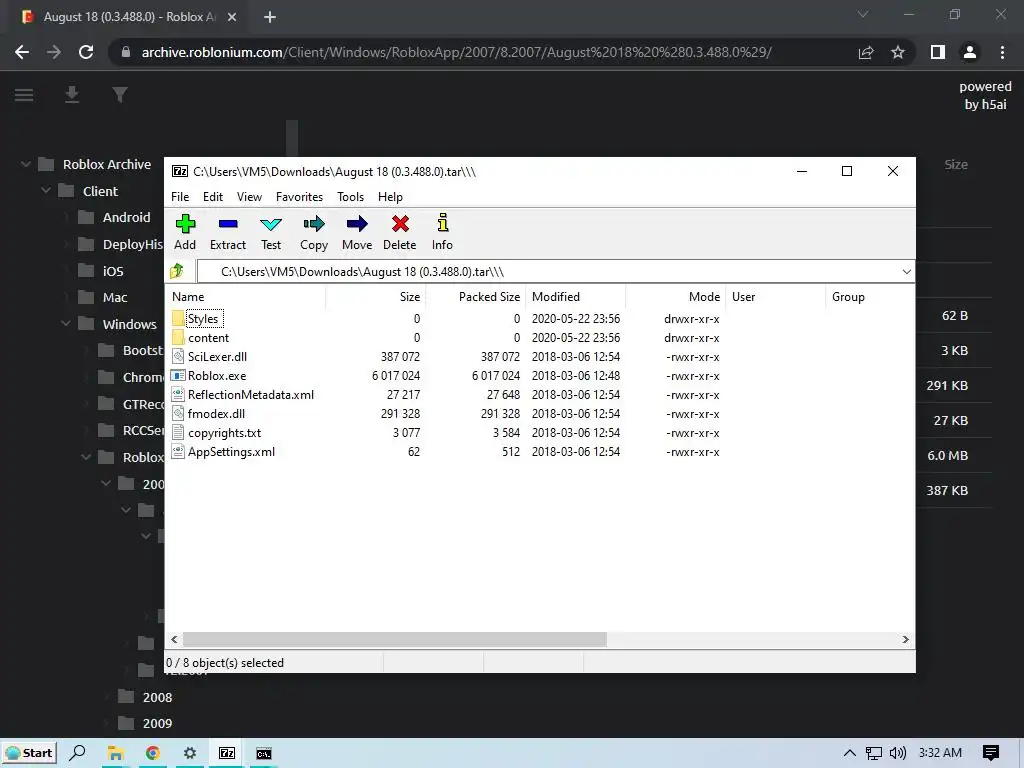Expand the 7-Zip address path dropdown
Screen dimensions: 1024x768
(906, 271)
